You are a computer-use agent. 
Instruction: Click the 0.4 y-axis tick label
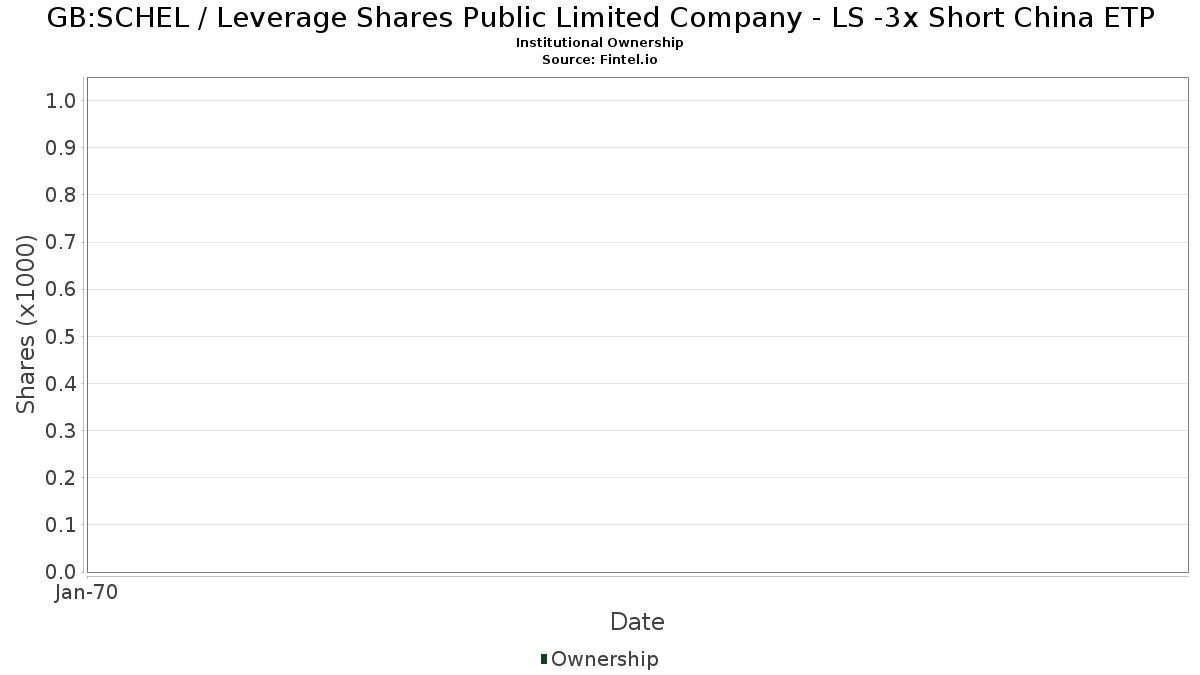[61, 383]
